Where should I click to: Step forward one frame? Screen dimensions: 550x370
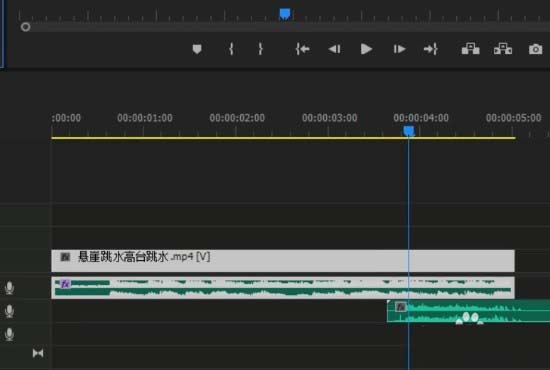(399, 49)
